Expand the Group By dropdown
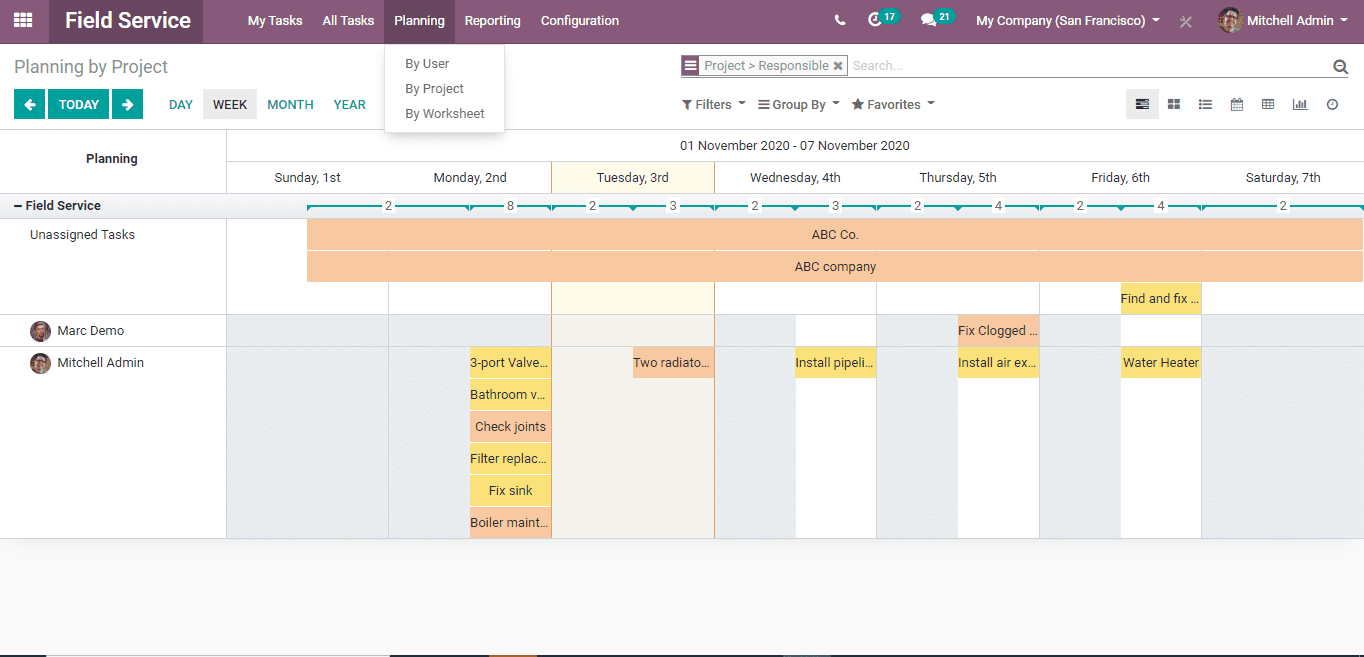Viewport: 1364px width, 657px height. [x=798, y=104]
